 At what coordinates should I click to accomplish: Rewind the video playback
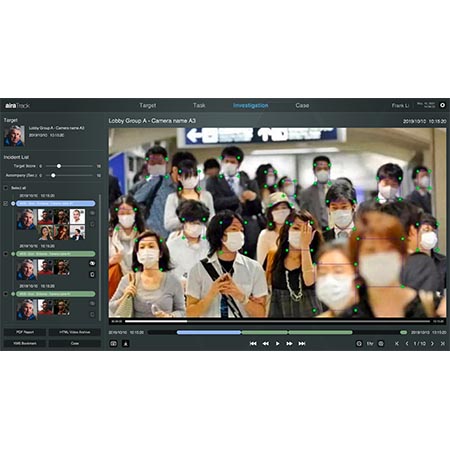click(x=265, y=343)
